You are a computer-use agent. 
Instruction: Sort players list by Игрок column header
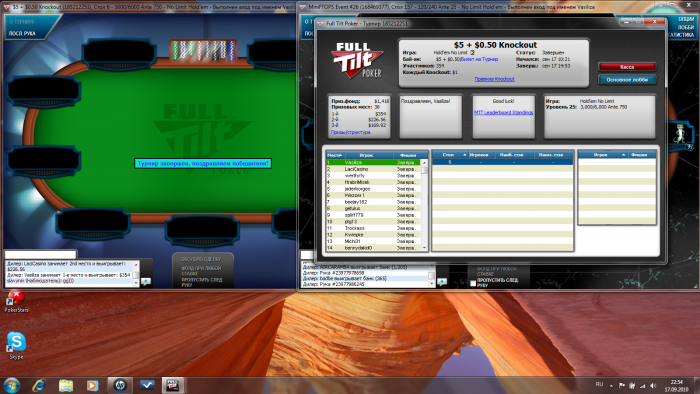click(x=366, y=155)
